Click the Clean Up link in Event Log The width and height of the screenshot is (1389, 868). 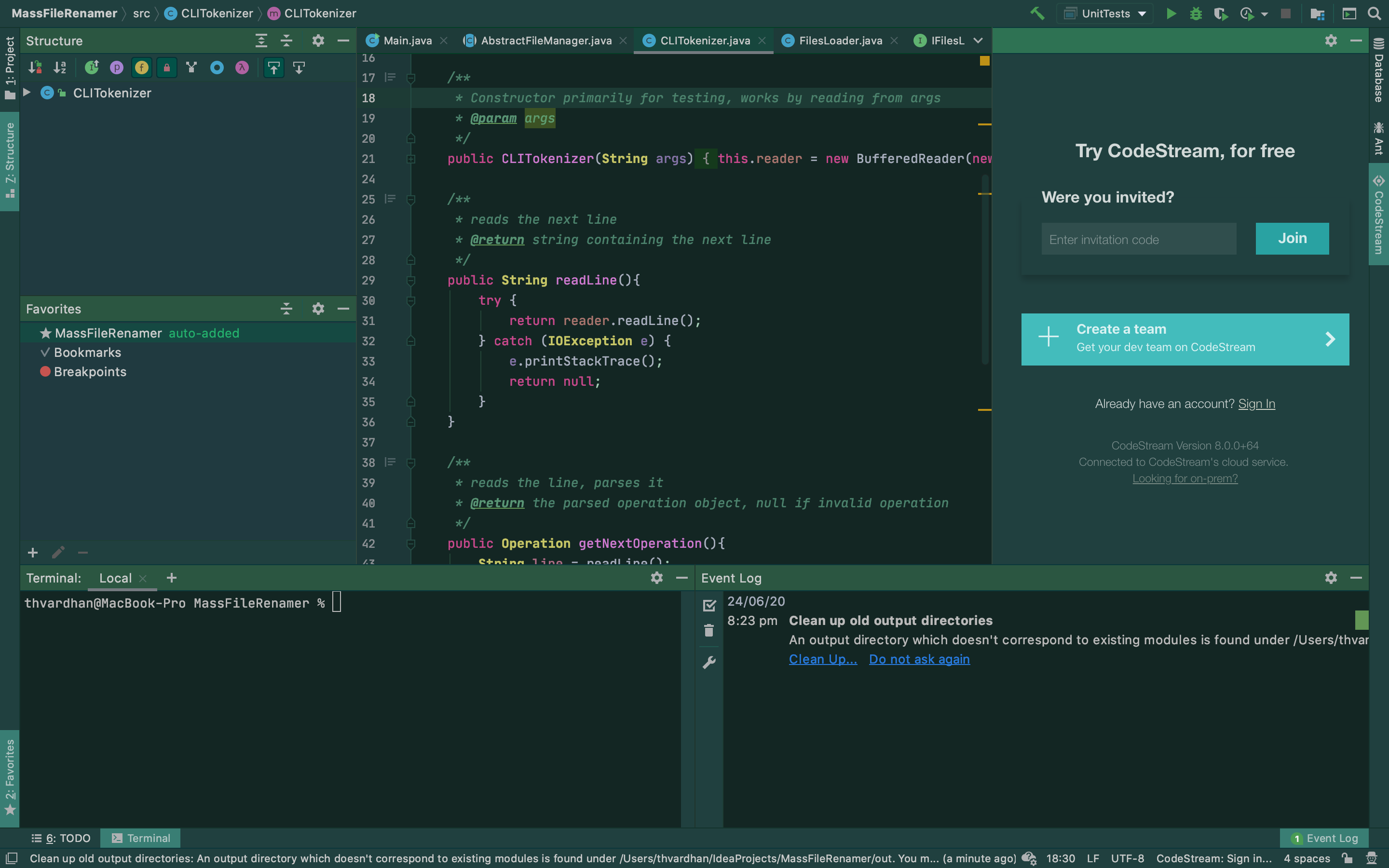[822, 658]
